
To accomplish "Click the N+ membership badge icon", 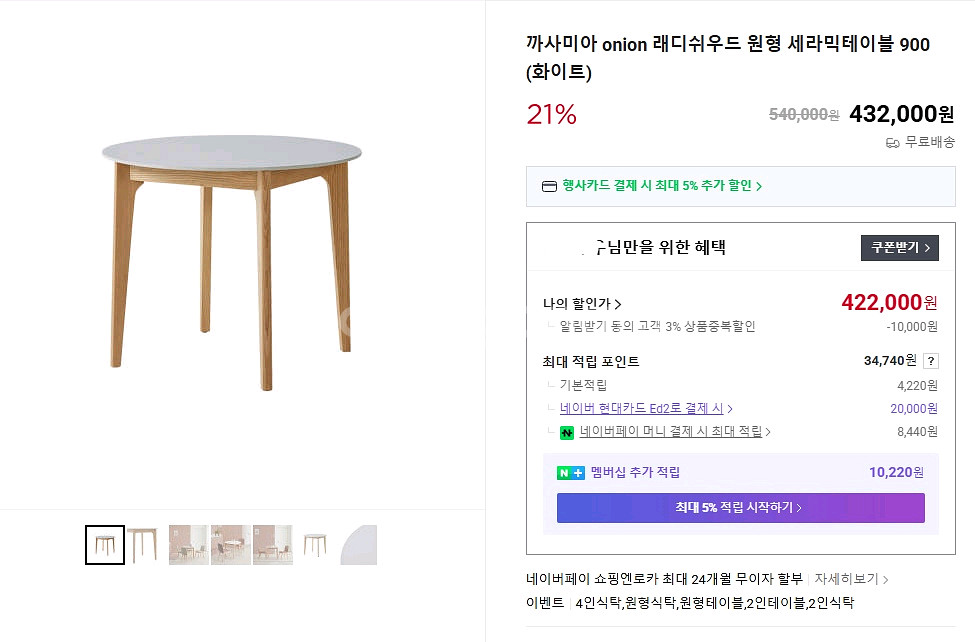I will [x=571, y=473].
